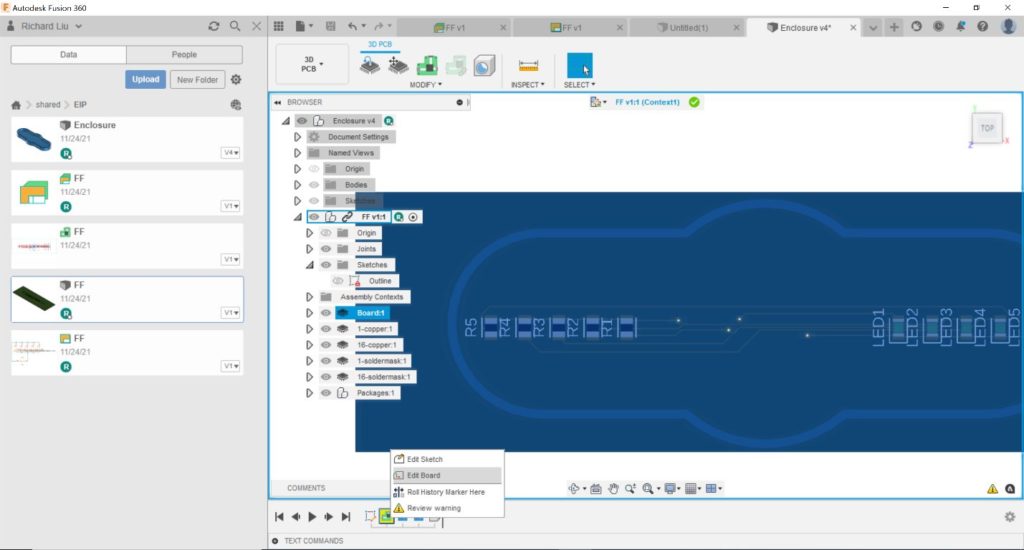Open the INSPECT dropdown menu
Screen dimensions: 1024x550
pos(527,85)
